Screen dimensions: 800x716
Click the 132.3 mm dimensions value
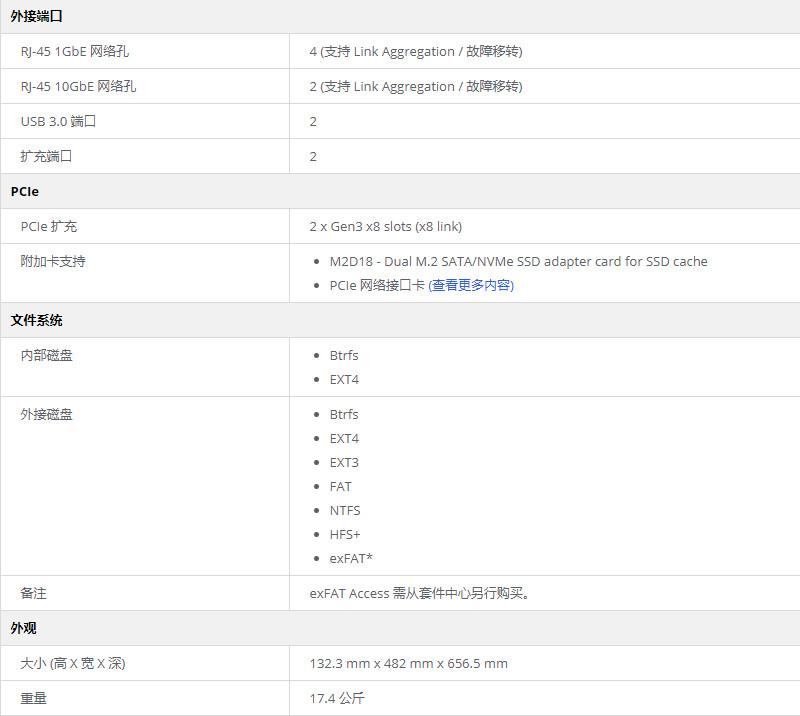408,663
